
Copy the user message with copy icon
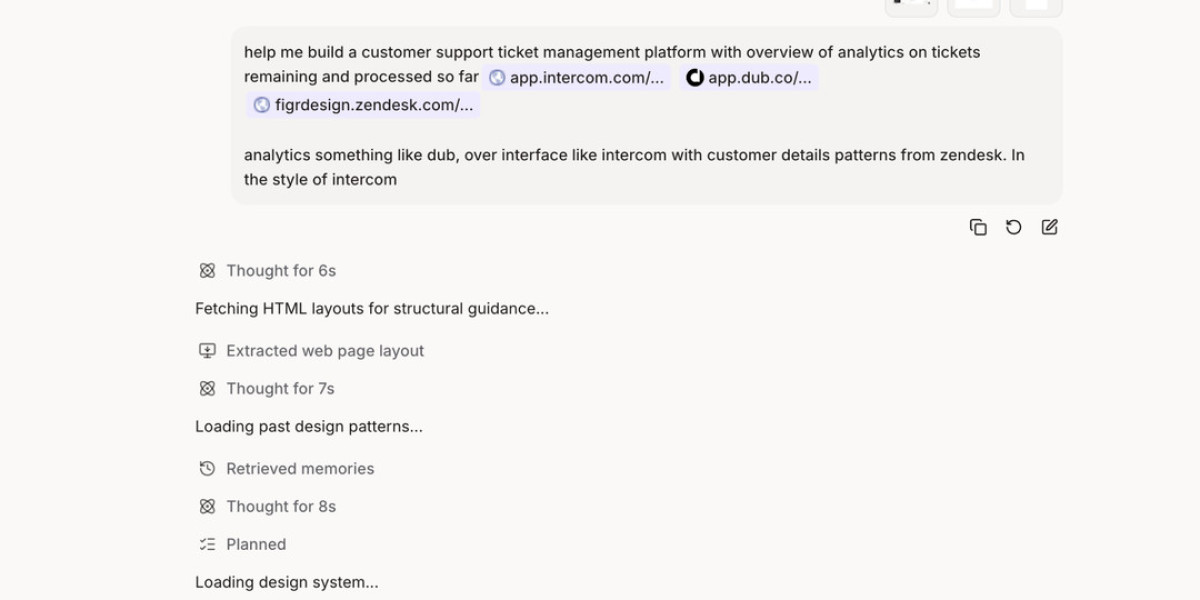978,227
